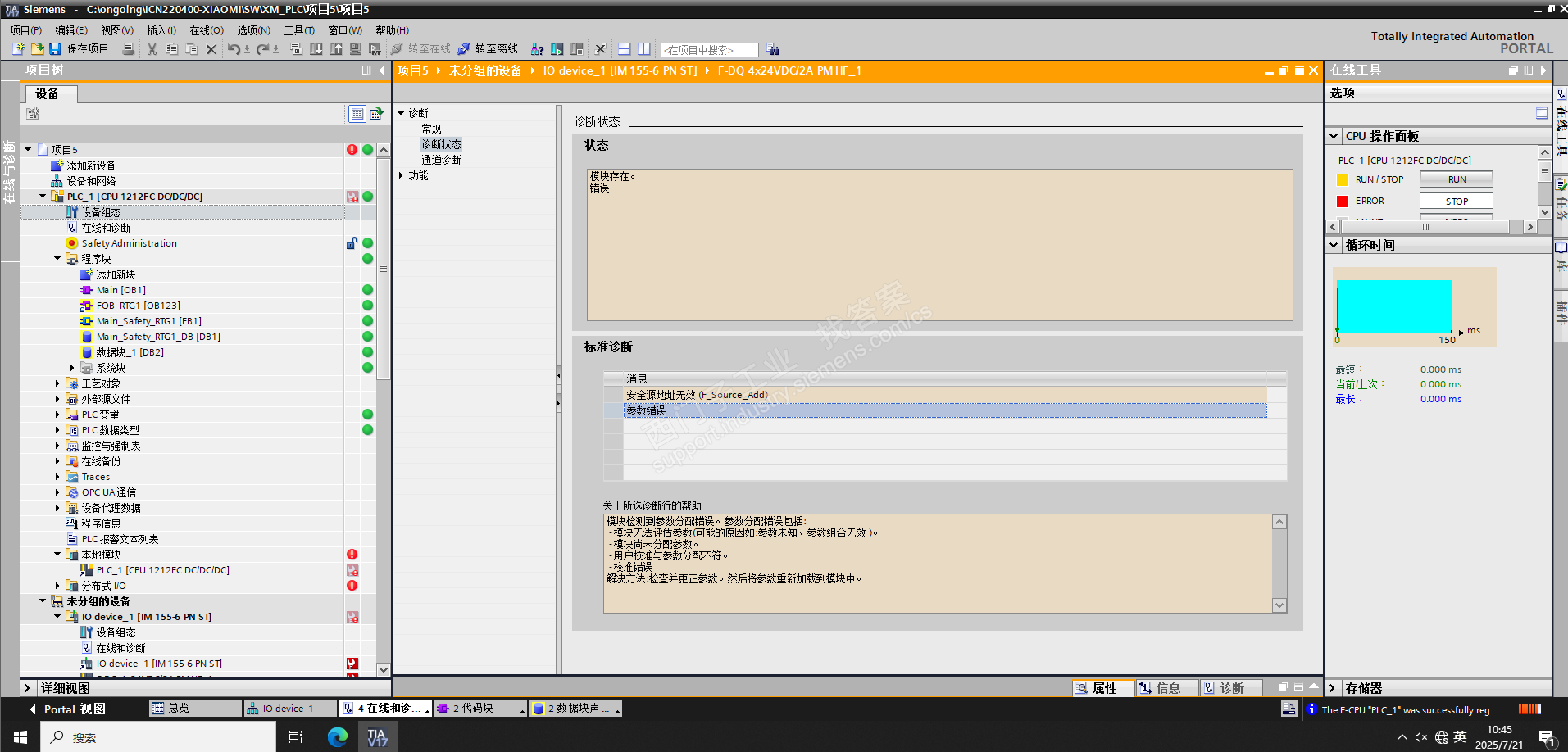Screen dimensions: 1568x752
Task: Click the split editor vertically icon
Action: click(x=644, y=49)
